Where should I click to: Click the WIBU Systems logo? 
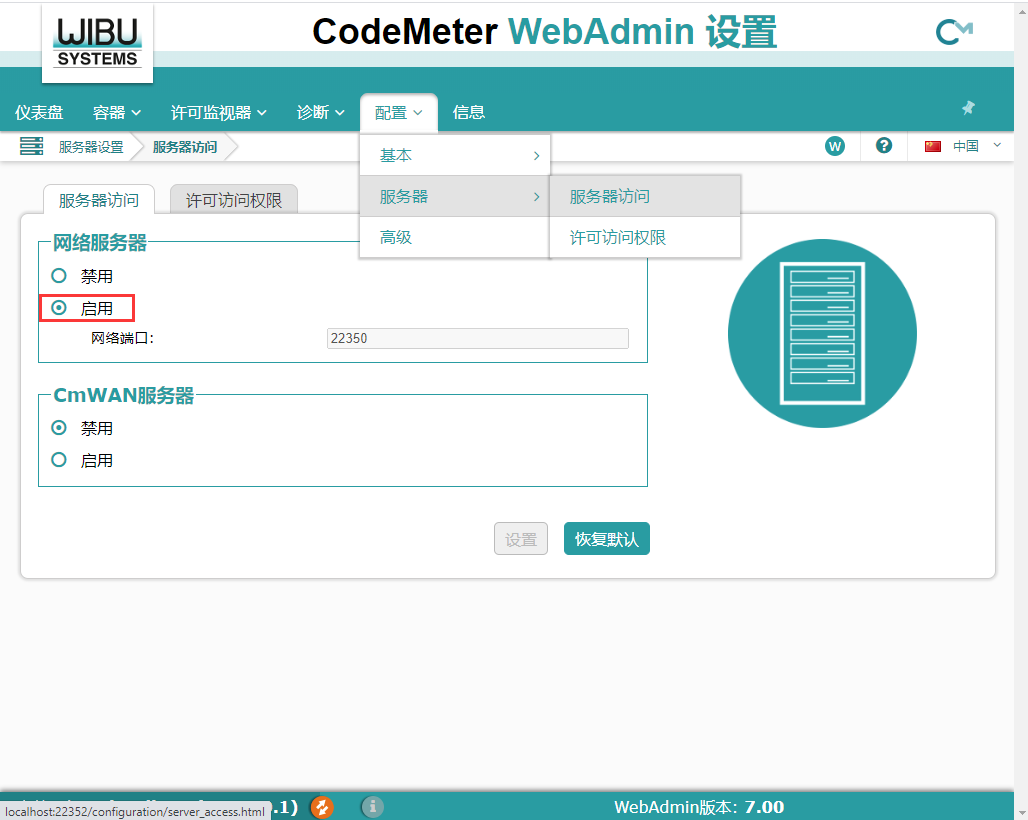[97, 43]
